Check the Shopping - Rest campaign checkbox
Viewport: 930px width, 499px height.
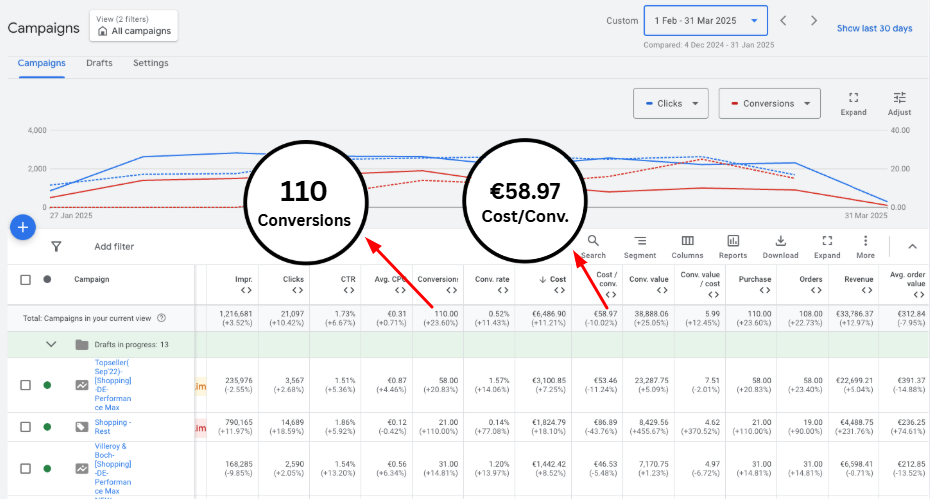[26, 427]
